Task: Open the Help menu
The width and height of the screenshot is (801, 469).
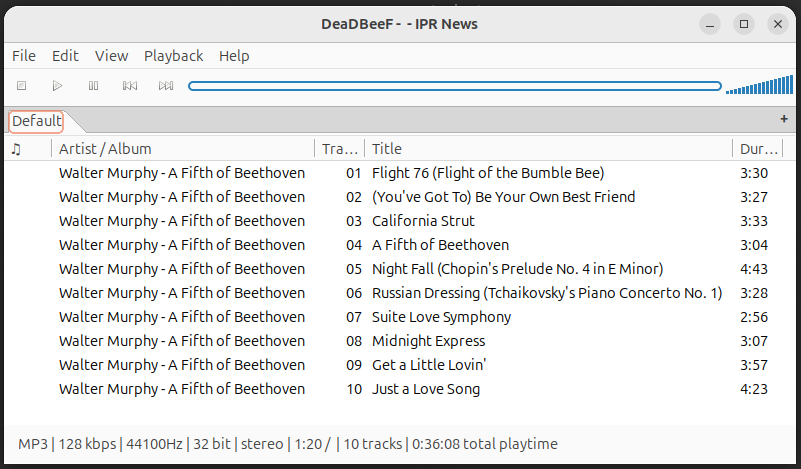Action: (234, 56)
